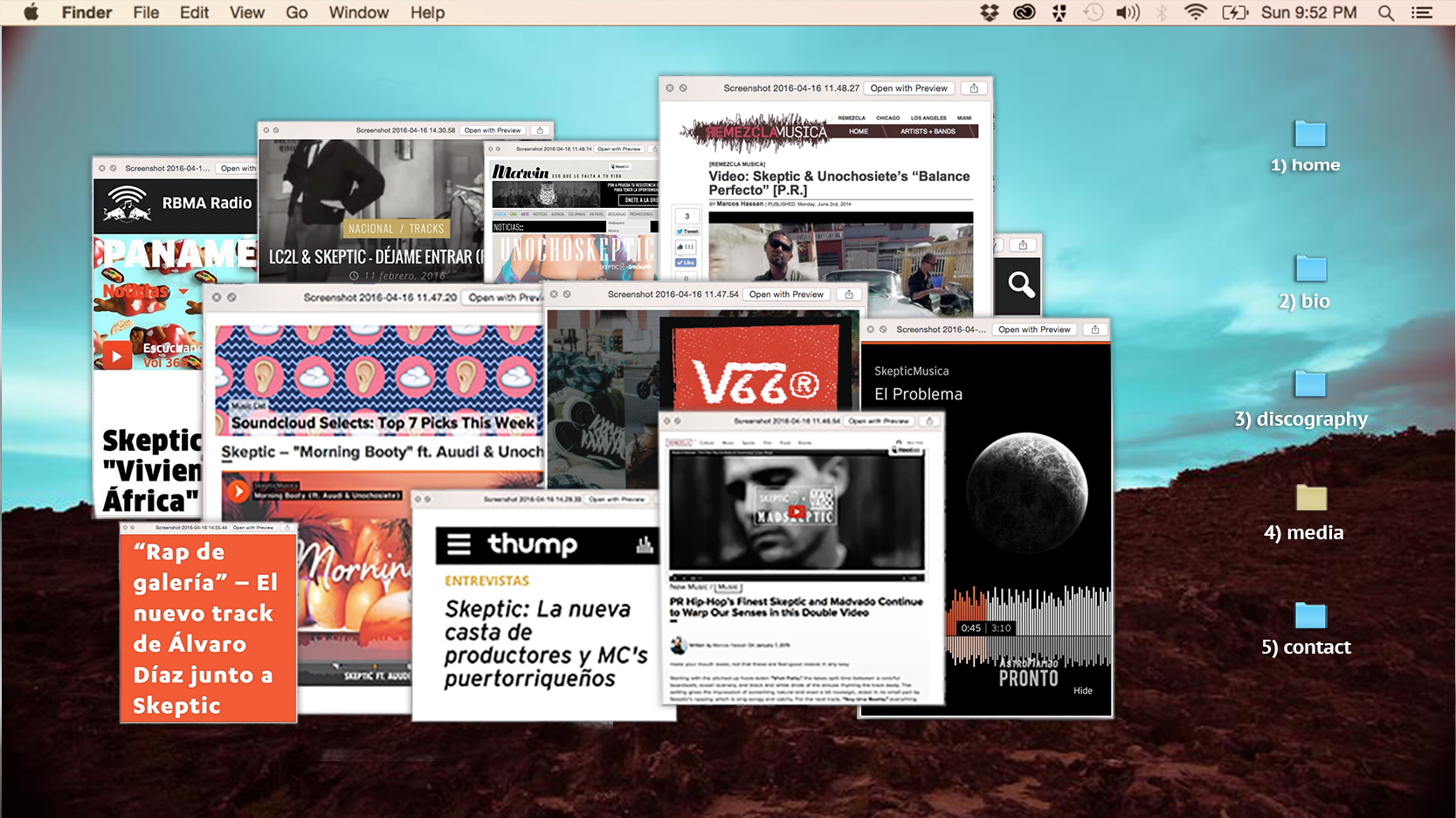Click Open with Preview in 11.47.54 window
The height and width of the screenshot is (818, 1456).
(x=786, y=295)
